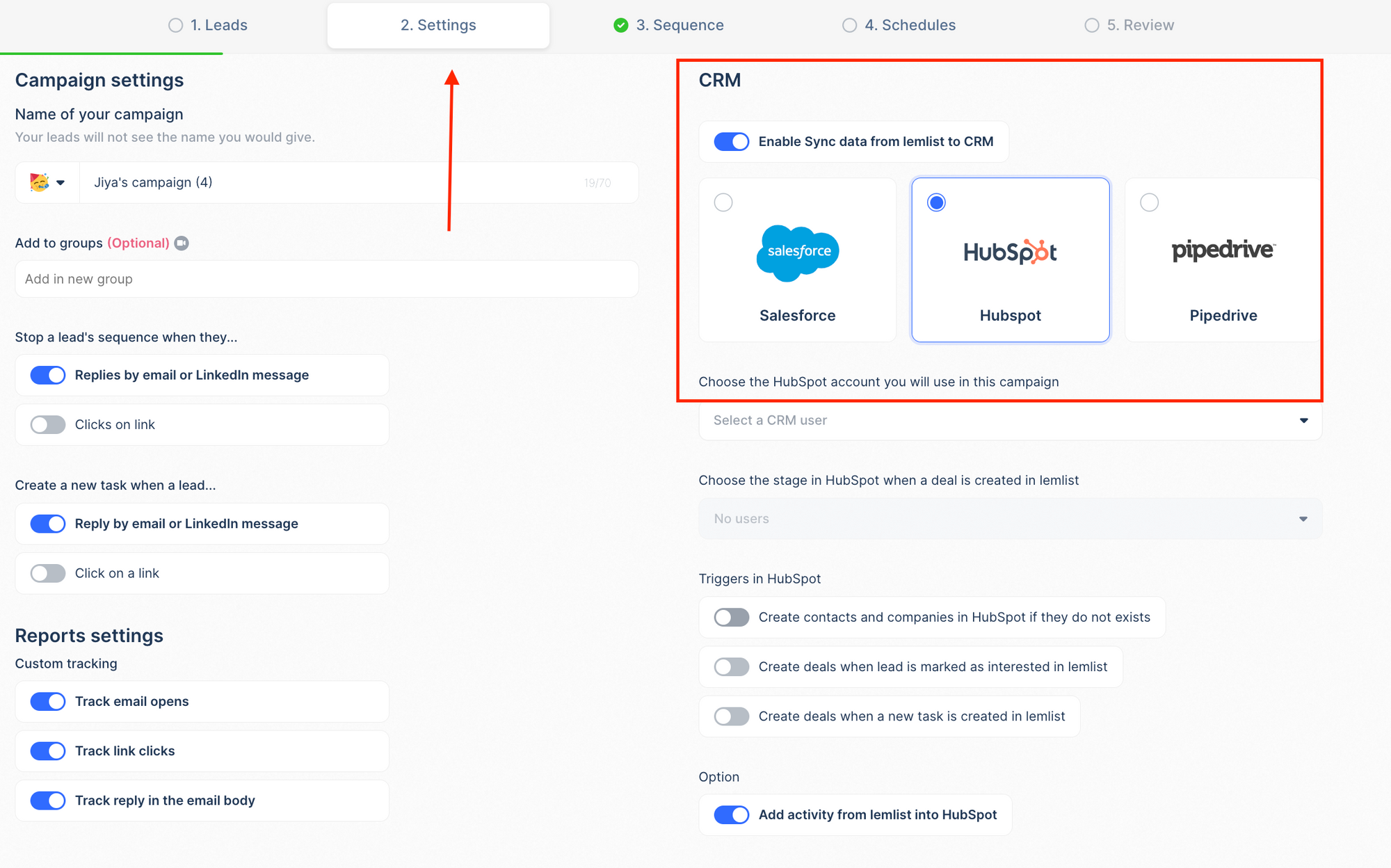This screenshot has height=868, width=1391.
Task: Disable Enable Sync data from lemlist to CRM
Action: [x=732, y=142]
